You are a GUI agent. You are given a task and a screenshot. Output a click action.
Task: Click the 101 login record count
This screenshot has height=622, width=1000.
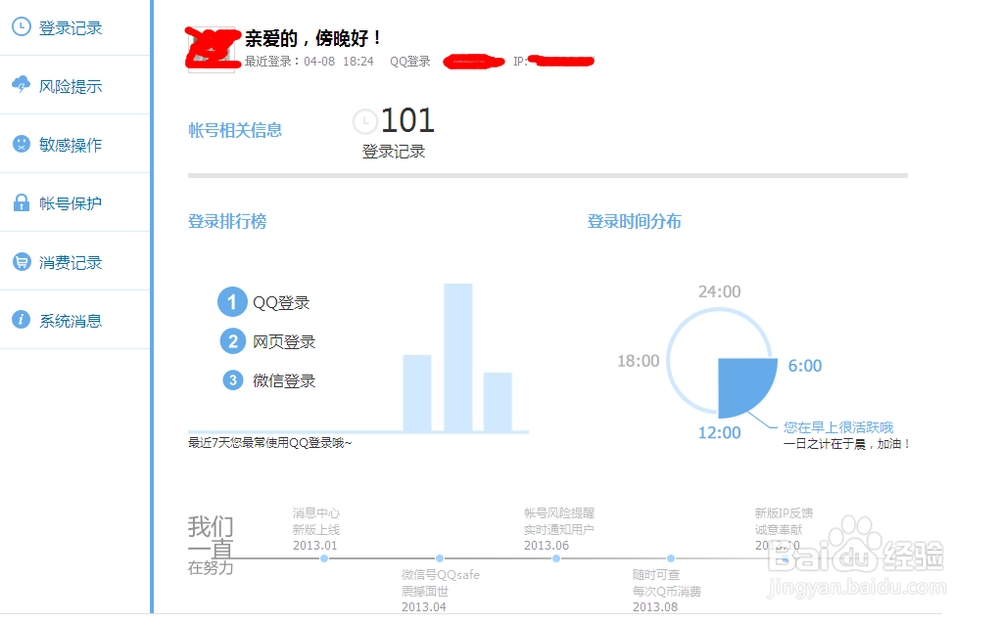[408, 121]
